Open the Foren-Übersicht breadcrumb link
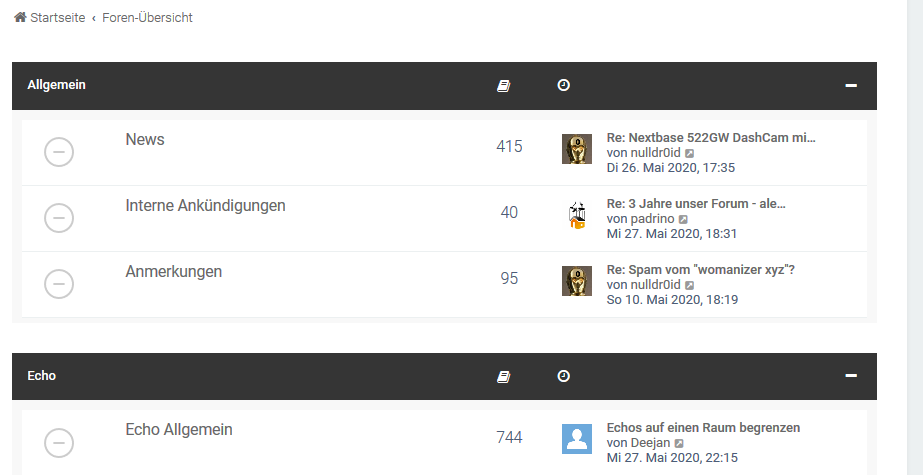The width and height of the screenshot is (923, 475). coord(147,18)
